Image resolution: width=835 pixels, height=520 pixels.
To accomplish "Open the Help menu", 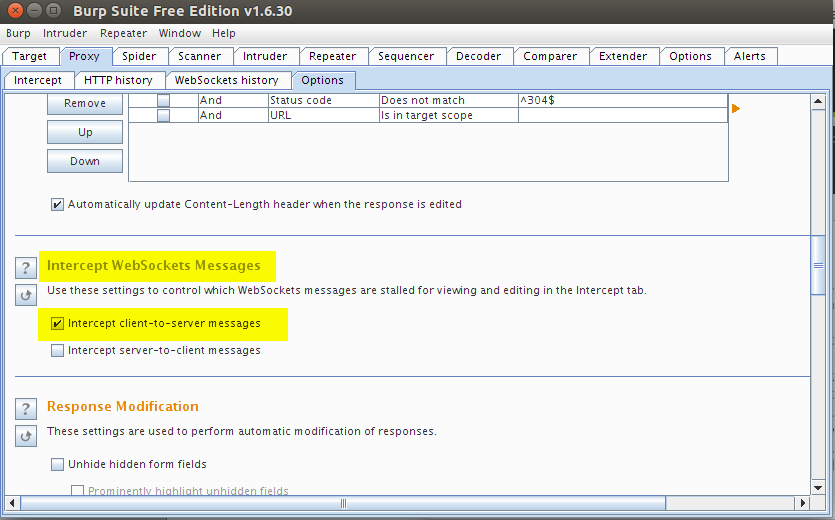I will point(224,33).
